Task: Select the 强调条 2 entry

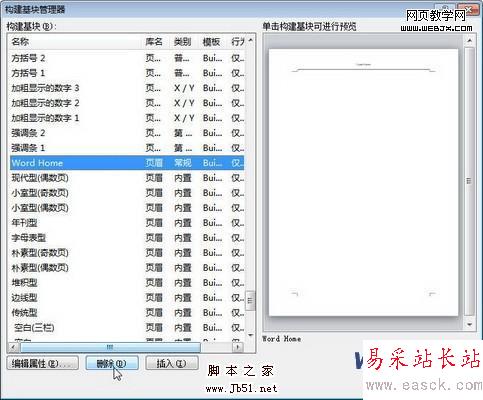Action: [127, 133]
